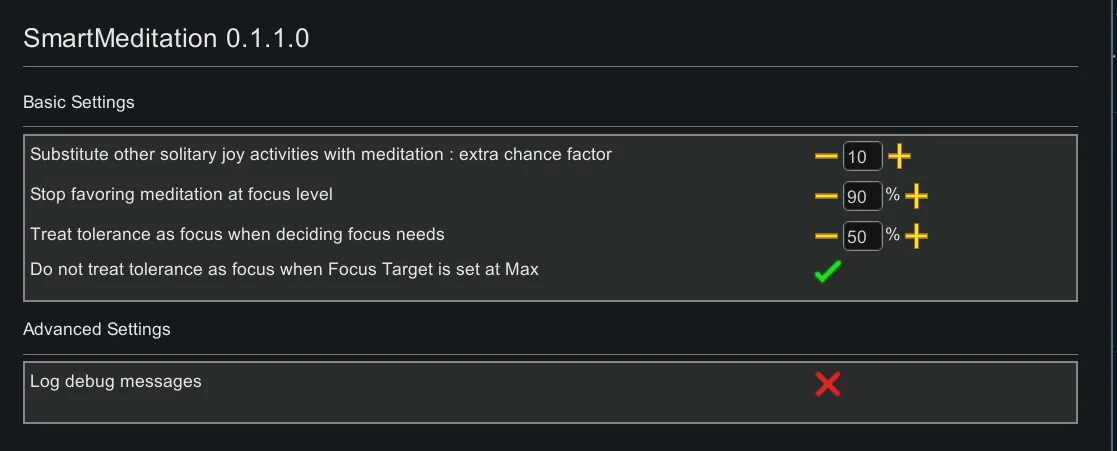
Task: Toggle the Focus Target at Max green checkmark
Action: (x=827, y=271)
